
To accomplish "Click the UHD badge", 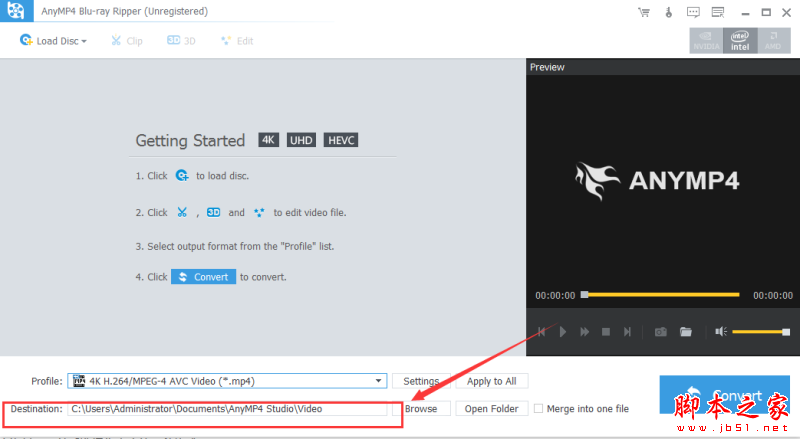I will click(x=301, y=140).
